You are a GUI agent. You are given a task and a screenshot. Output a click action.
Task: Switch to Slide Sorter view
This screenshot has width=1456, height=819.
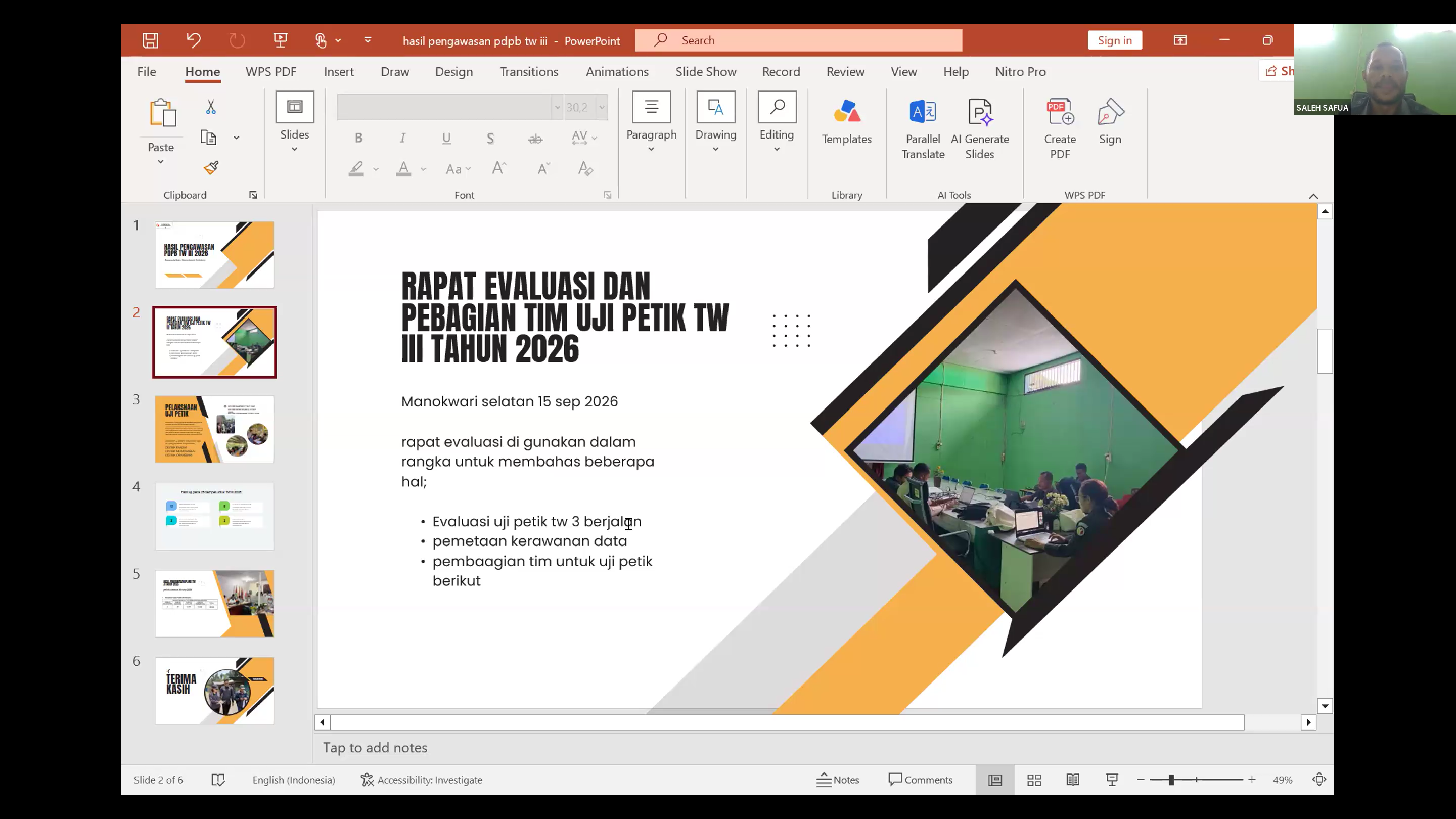(x=1034, y=780)
